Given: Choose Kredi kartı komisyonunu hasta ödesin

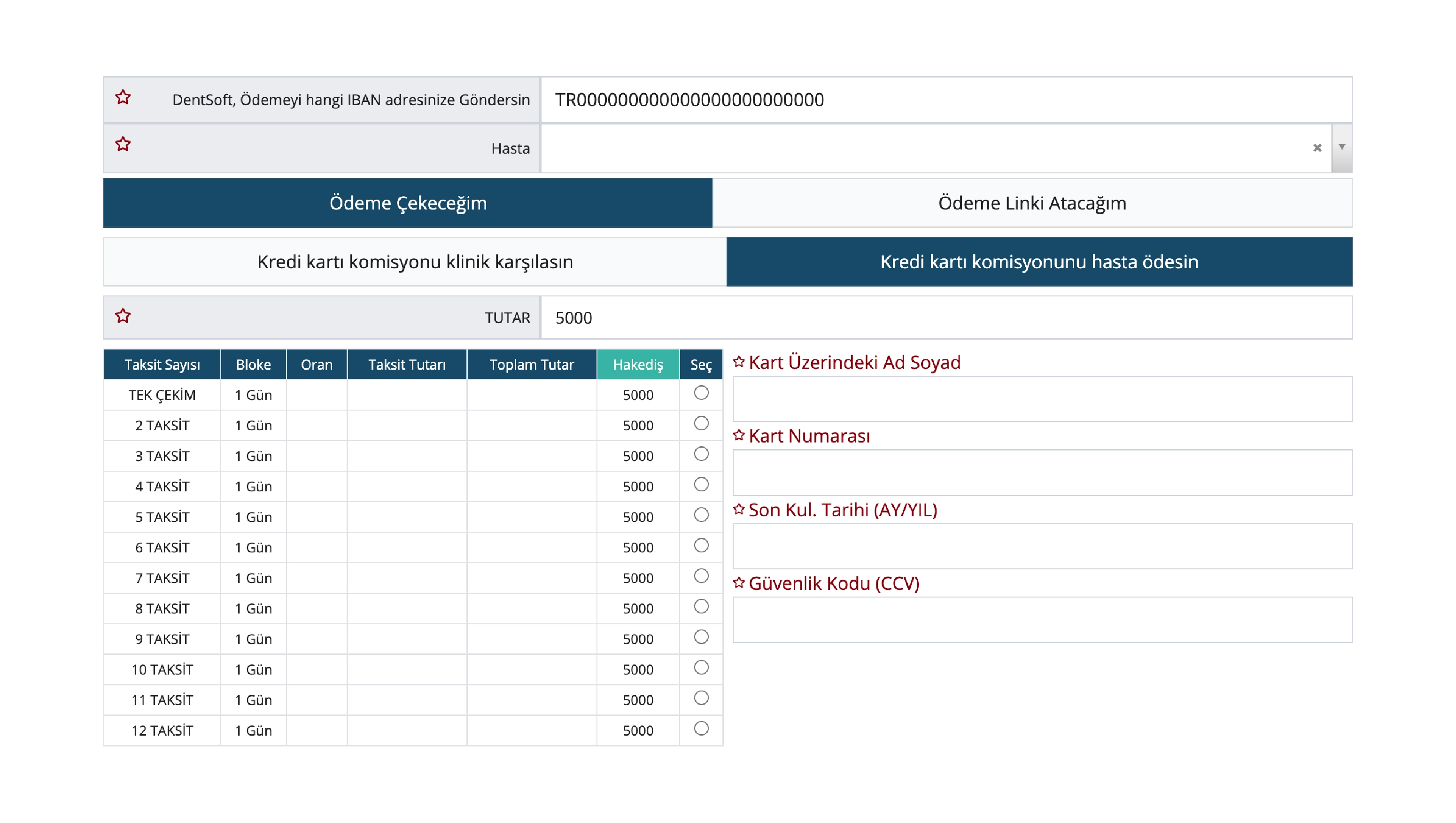Looking at the screenshot, I should pos(1039,262).
